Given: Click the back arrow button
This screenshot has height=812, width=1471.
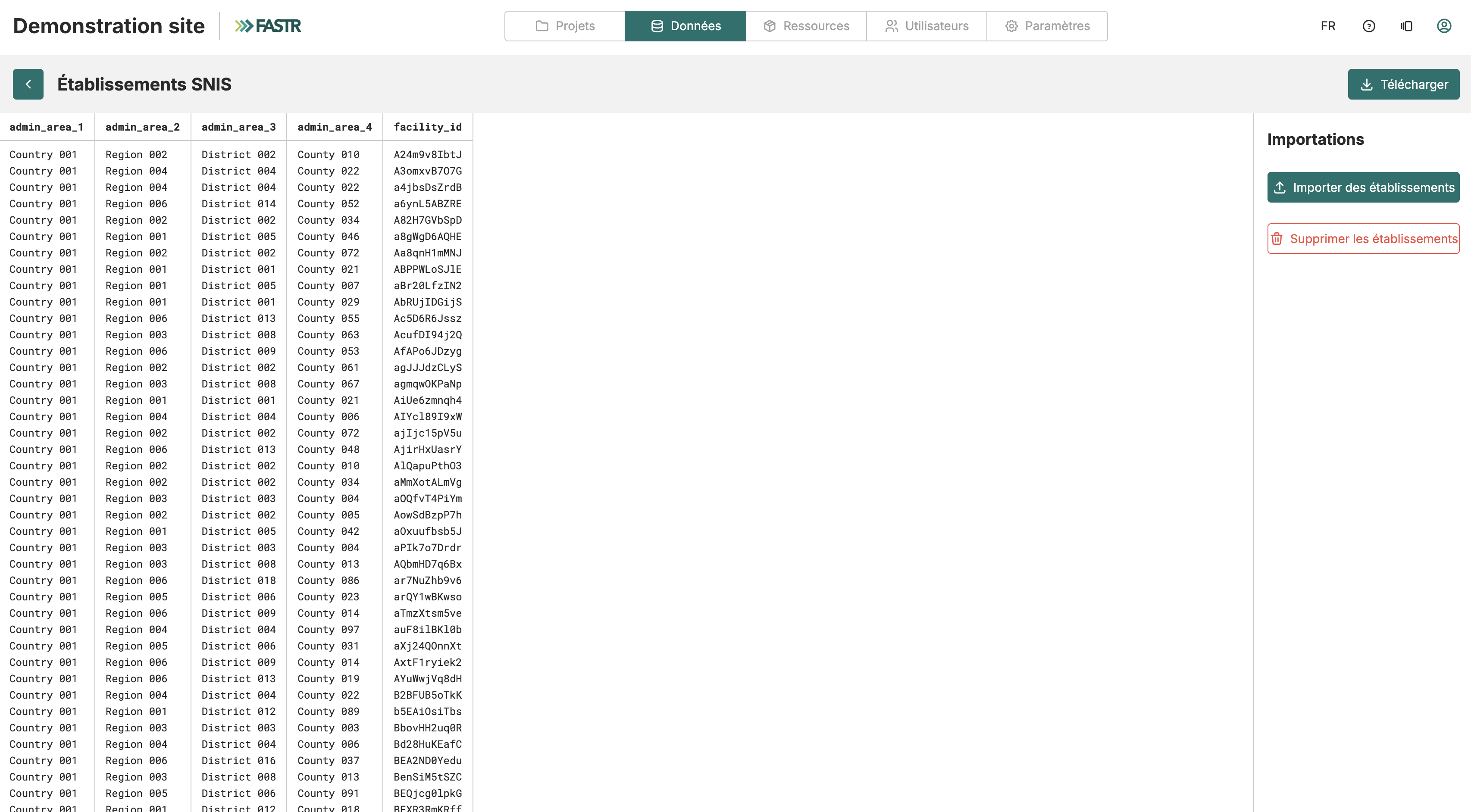Looking at the screenshot, I should [28, 84].
